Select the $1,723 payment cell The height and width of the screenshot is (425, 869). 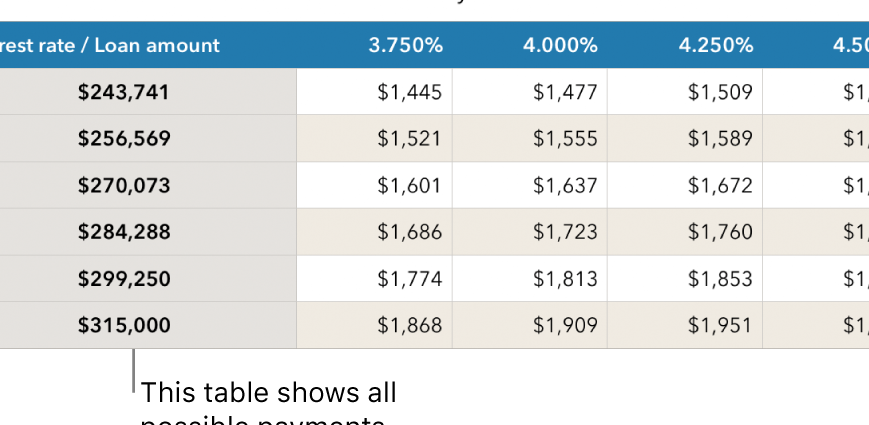tap(565, 232)
